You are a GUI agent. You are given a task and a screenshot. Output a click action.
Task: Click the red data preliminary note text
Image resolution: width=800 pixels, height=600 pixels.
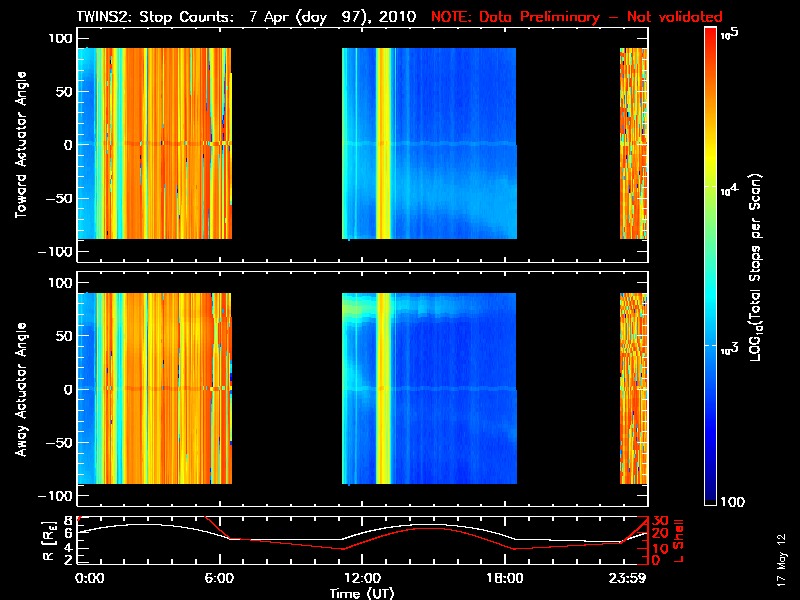pos(577,17)
